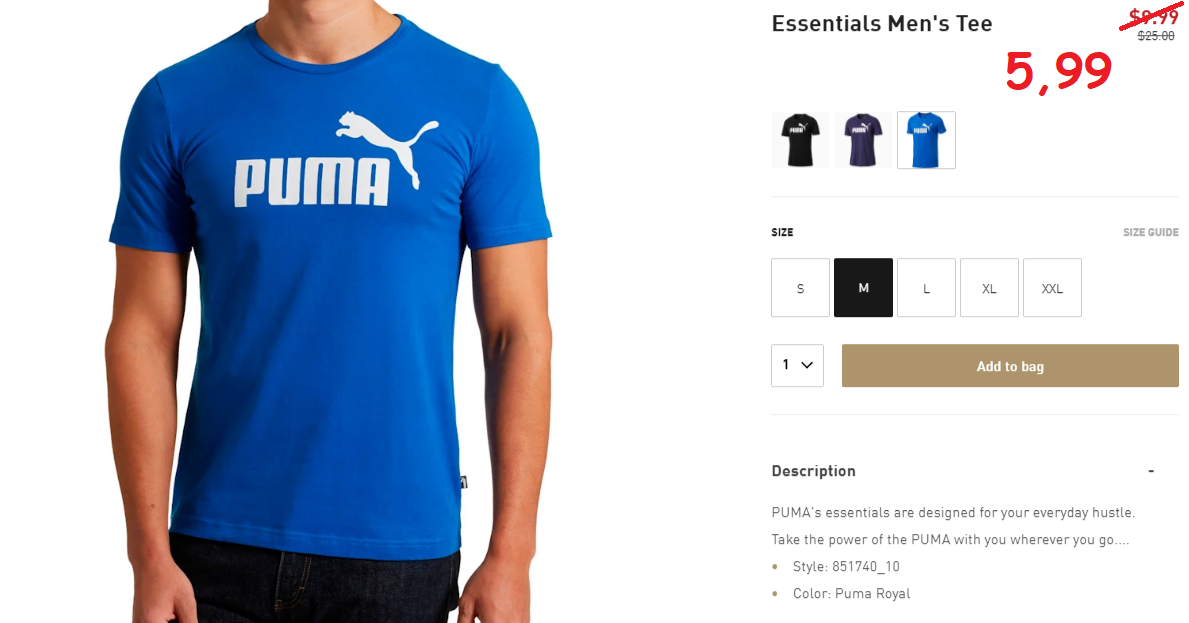This screenshot has width=1189, height=623.
Task: Select the navy purple tee color thumbnail
Action: click(863, 140)
